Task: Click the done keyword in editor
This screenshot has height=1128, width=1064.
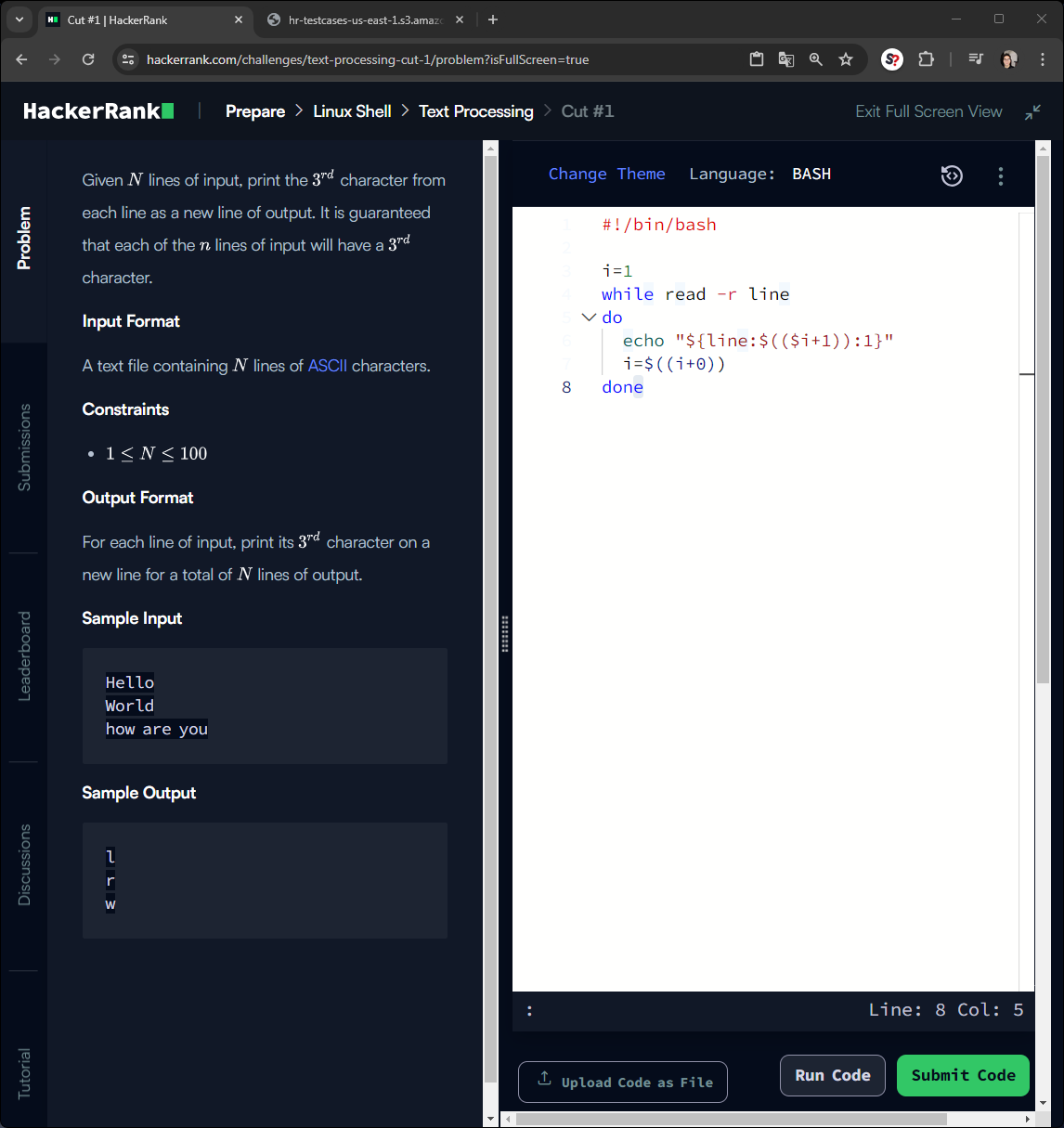Action: coord(622,387)
